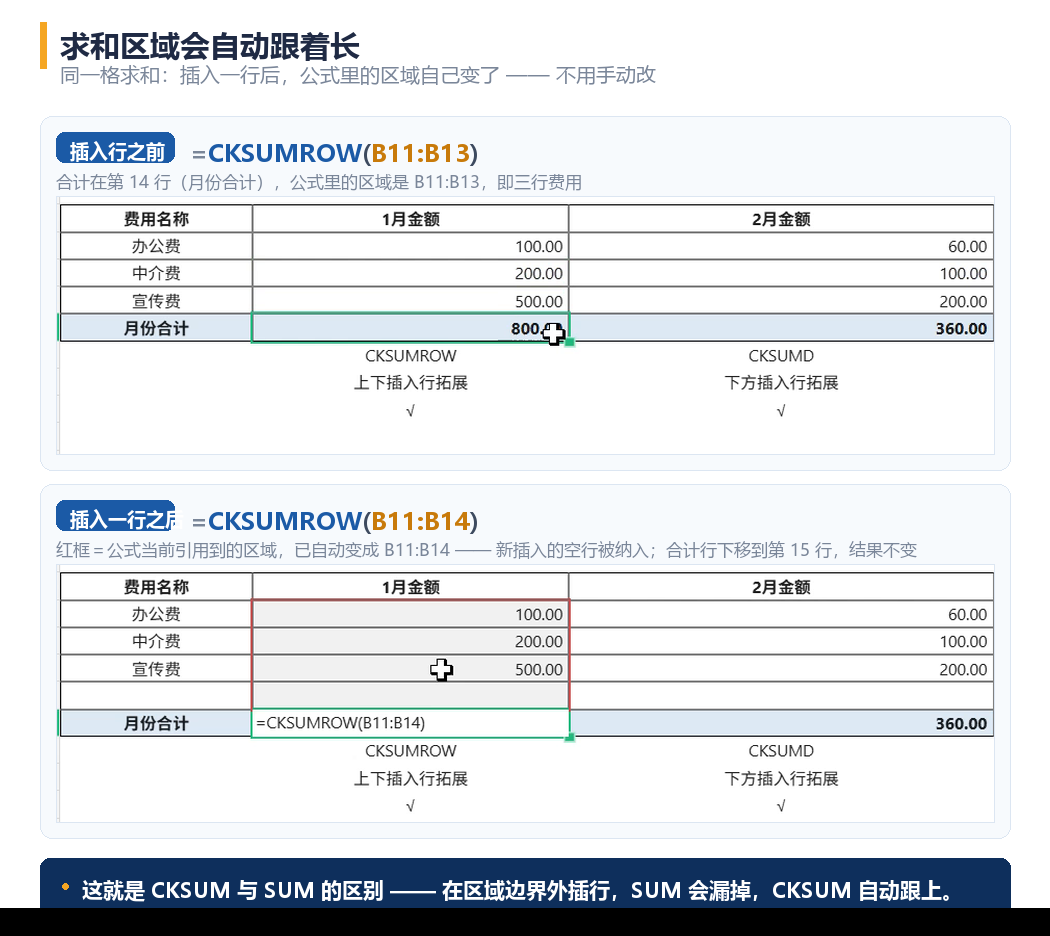Click 费用名称 header in 插入行之前 table
Viewport: 1050px width, 936px height.
coord(156,219)
